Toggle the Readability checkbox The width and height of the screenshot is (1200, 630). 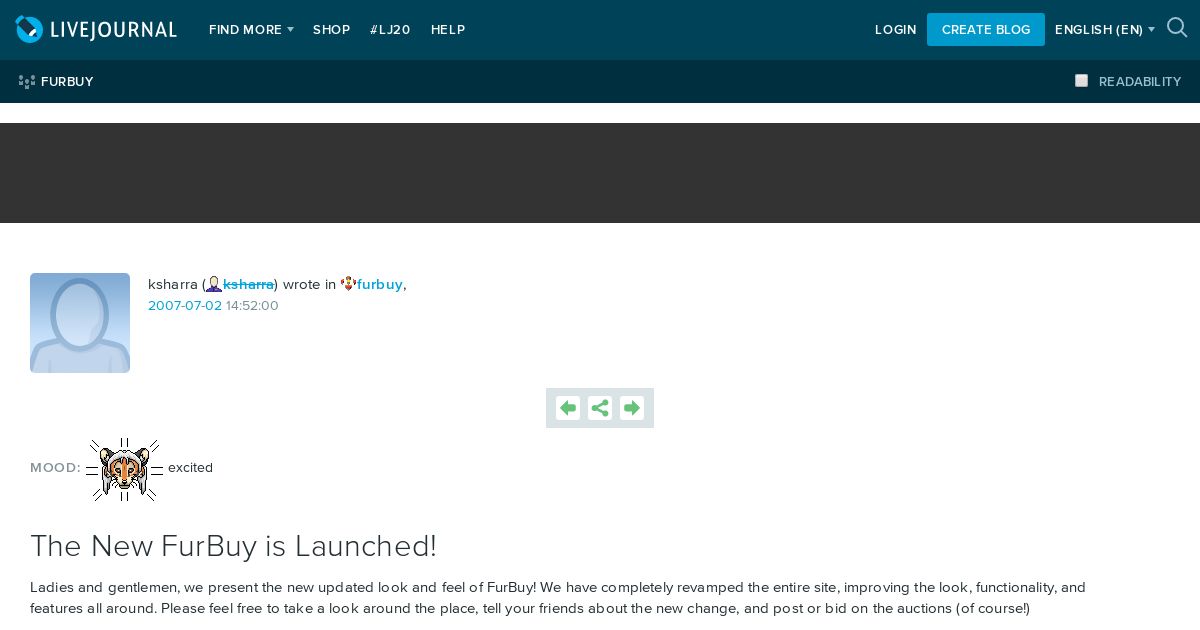(1081, 81)
